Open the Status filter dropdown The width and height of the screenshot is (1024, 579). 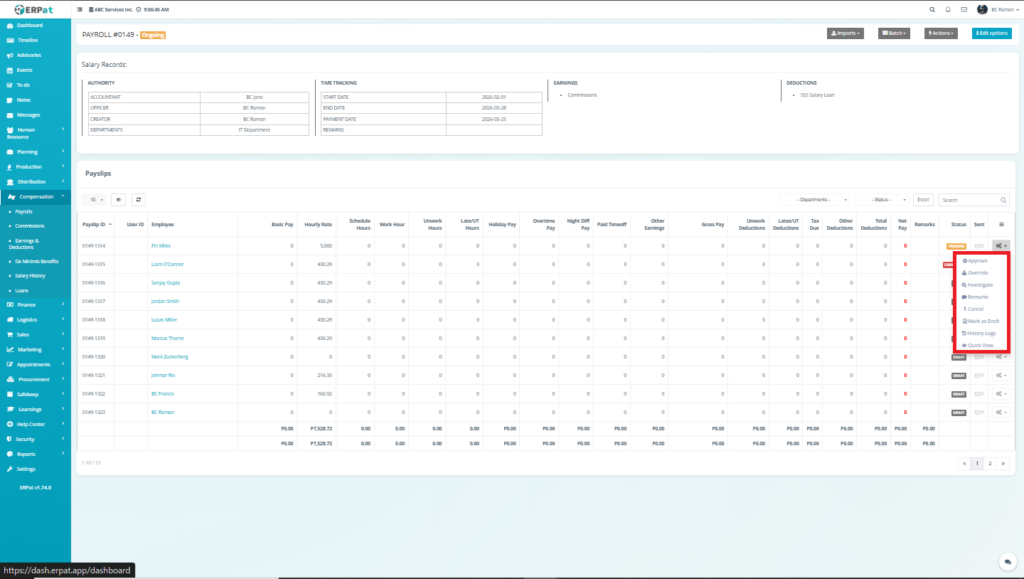click(x=882, y=200)
